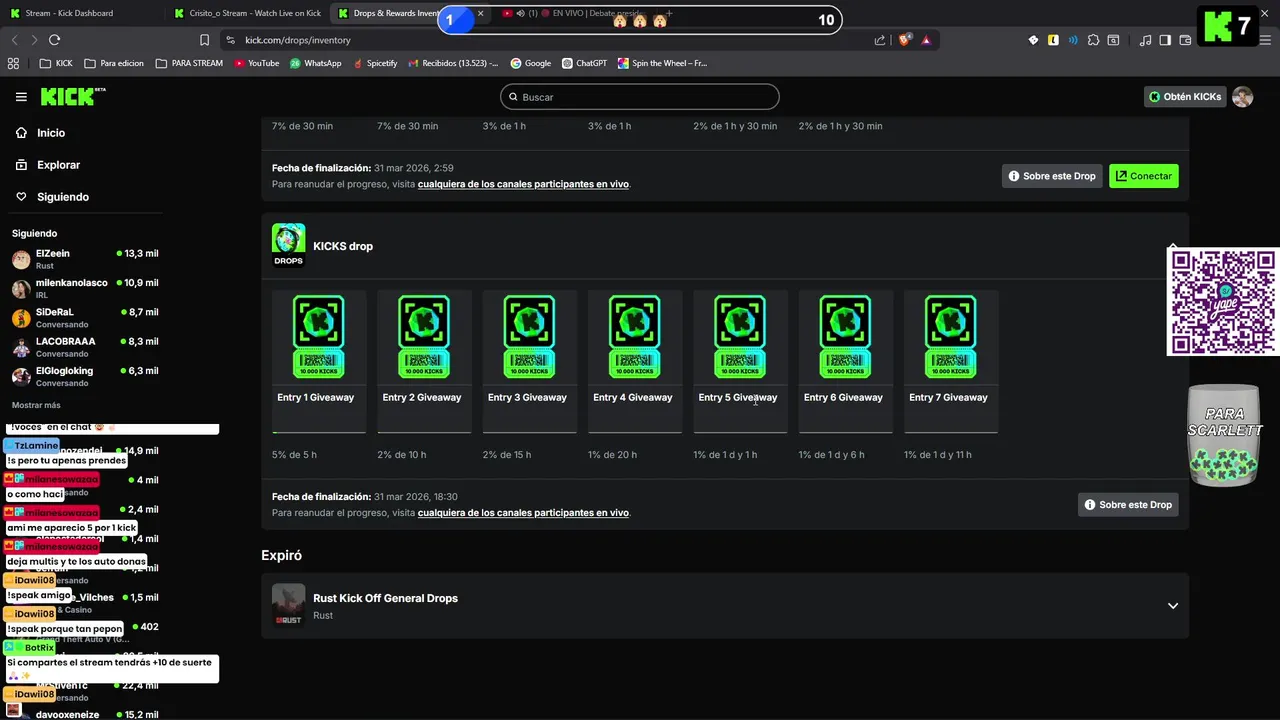Viewport: 1280px width, 720px height.
Task: Switch to Crisito_o Stream tab
Action: pos(246,13)
